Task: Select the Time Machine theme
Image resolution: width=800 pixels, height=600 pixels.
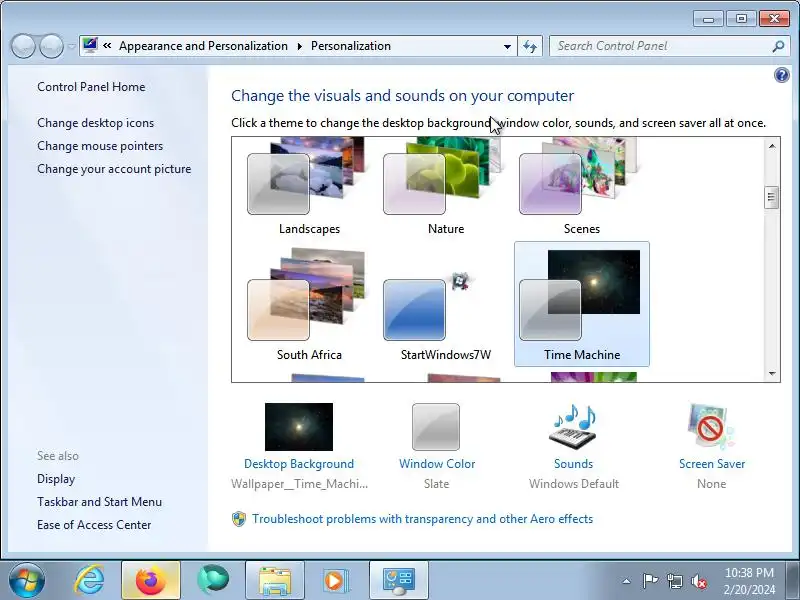Action: (582, 304)
